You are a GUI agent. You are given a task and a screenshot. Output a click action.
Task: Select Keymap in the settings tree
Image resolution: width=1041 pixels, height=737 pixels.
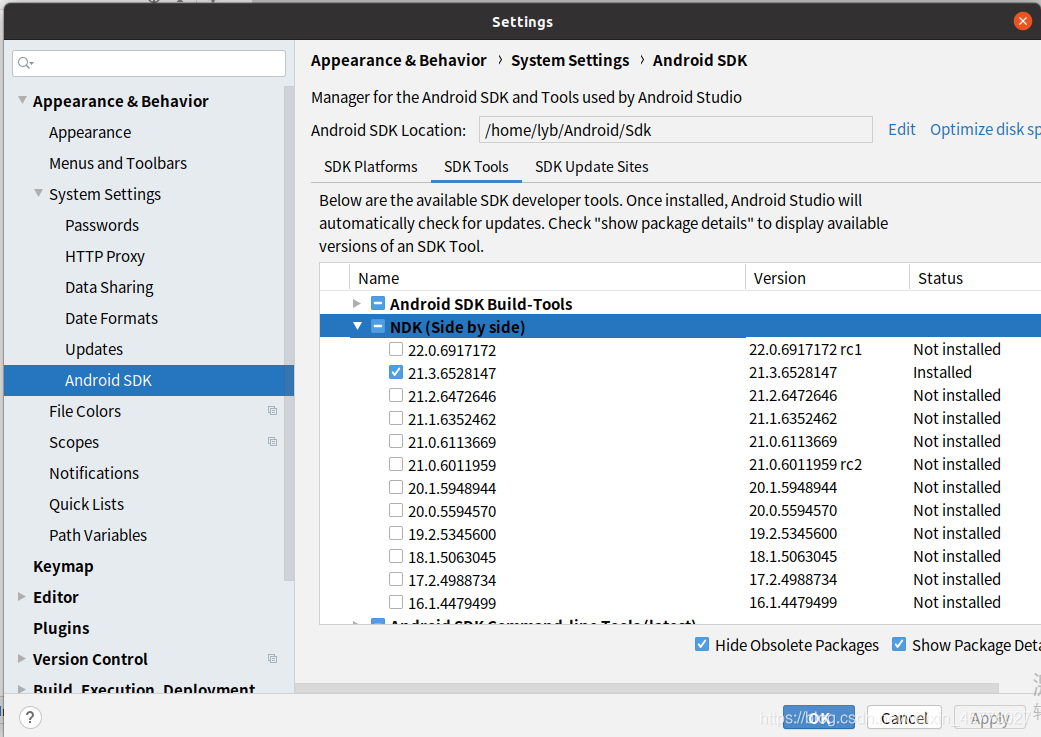point(64,566)
